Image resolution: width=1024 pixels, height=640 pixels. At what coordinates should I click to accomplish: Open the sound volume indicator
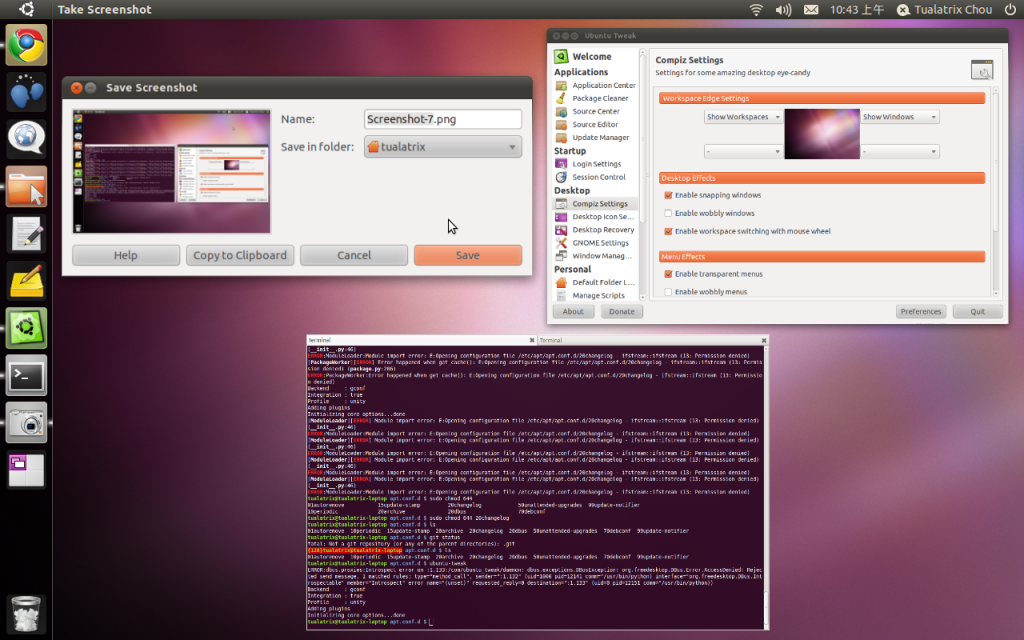click(x=783, y=9)
